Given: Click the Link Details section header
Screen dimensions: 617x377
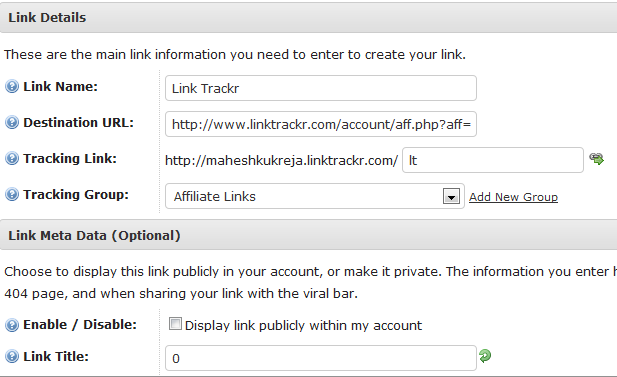Looking at the screenshot, I should [x=308, y=18].
